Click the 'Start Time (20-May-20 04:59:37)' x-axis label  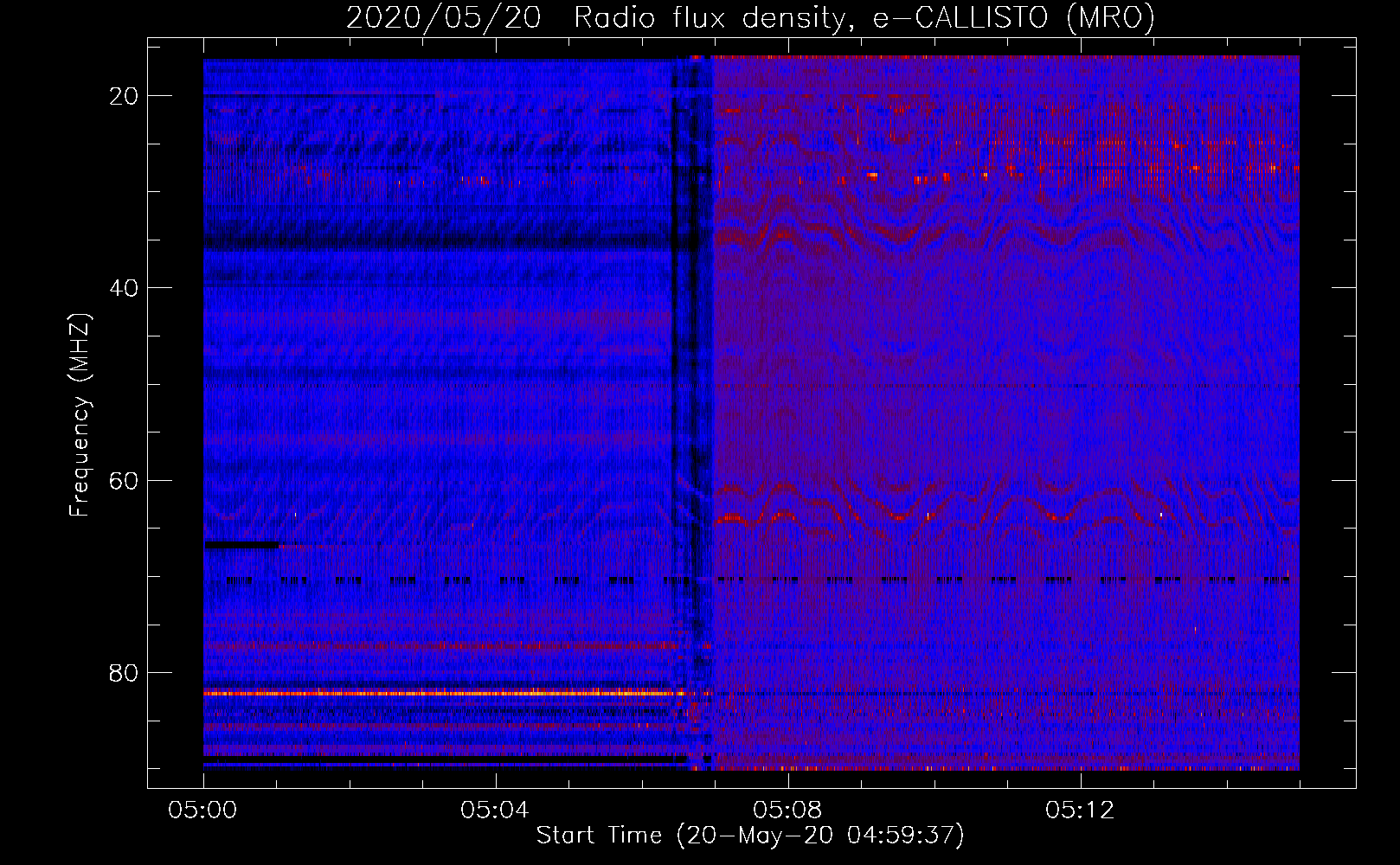click(x=750, y=836)
